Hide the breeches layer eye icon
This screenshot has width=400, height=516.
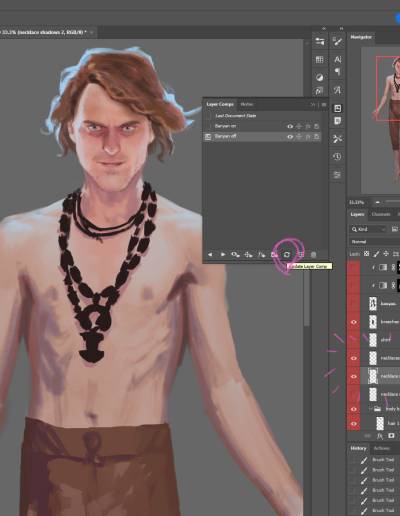(x=354, y=322)
